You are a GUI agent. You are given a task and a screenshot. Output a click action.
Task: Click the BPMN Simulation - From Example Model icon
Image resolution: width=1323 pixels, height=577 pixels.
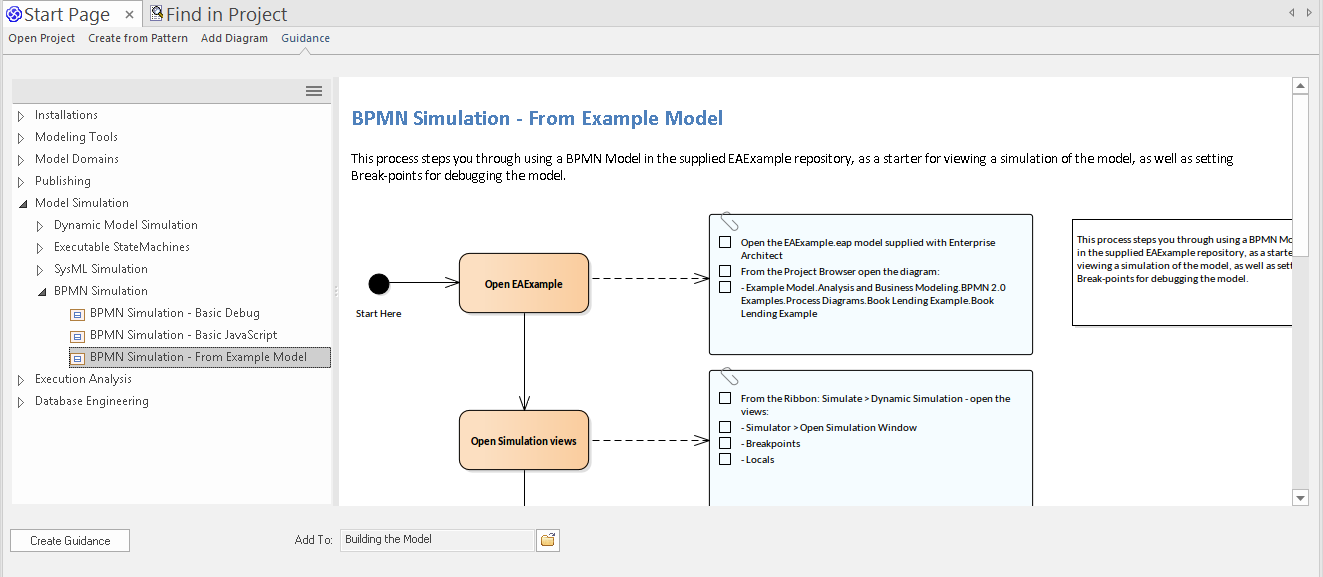[x=77, y=357]
